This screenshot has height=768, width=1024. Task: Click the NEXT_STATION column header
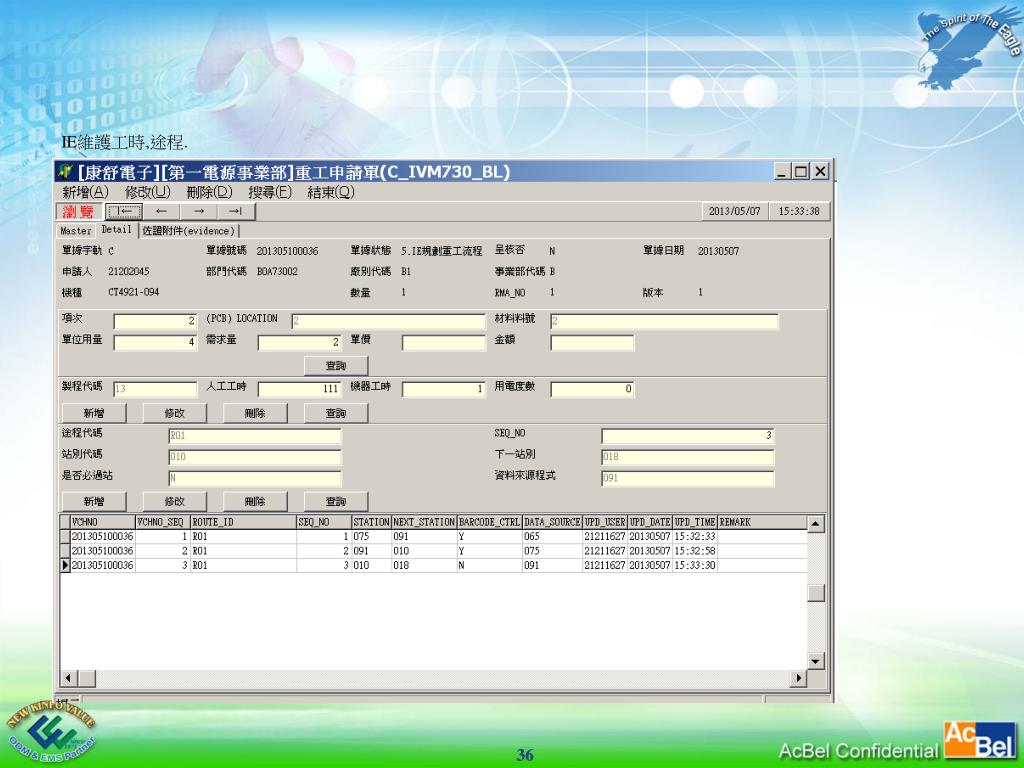pos(424,522)
